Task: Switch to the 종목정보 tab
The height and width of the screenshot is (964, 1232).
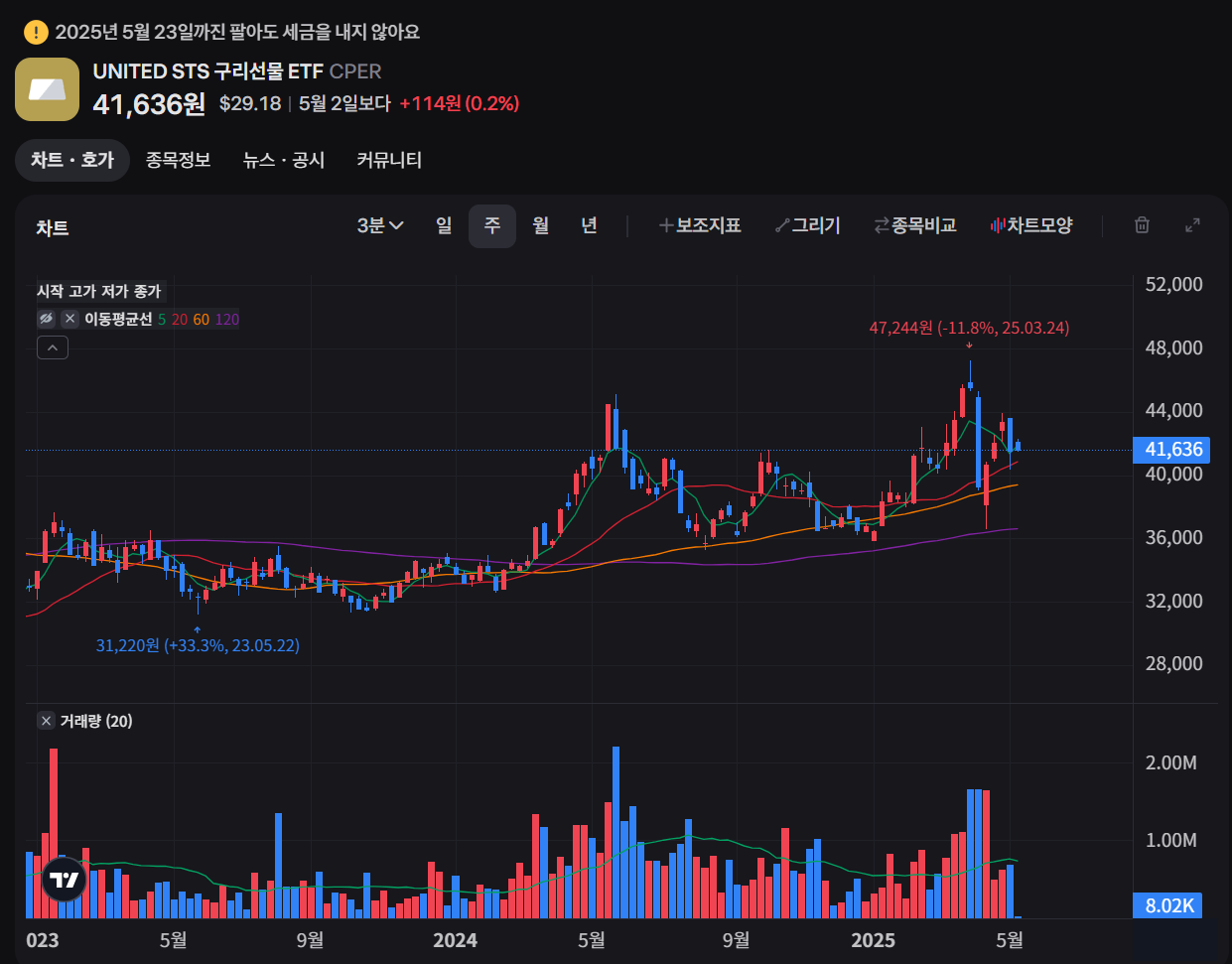Action: [178, 160]
